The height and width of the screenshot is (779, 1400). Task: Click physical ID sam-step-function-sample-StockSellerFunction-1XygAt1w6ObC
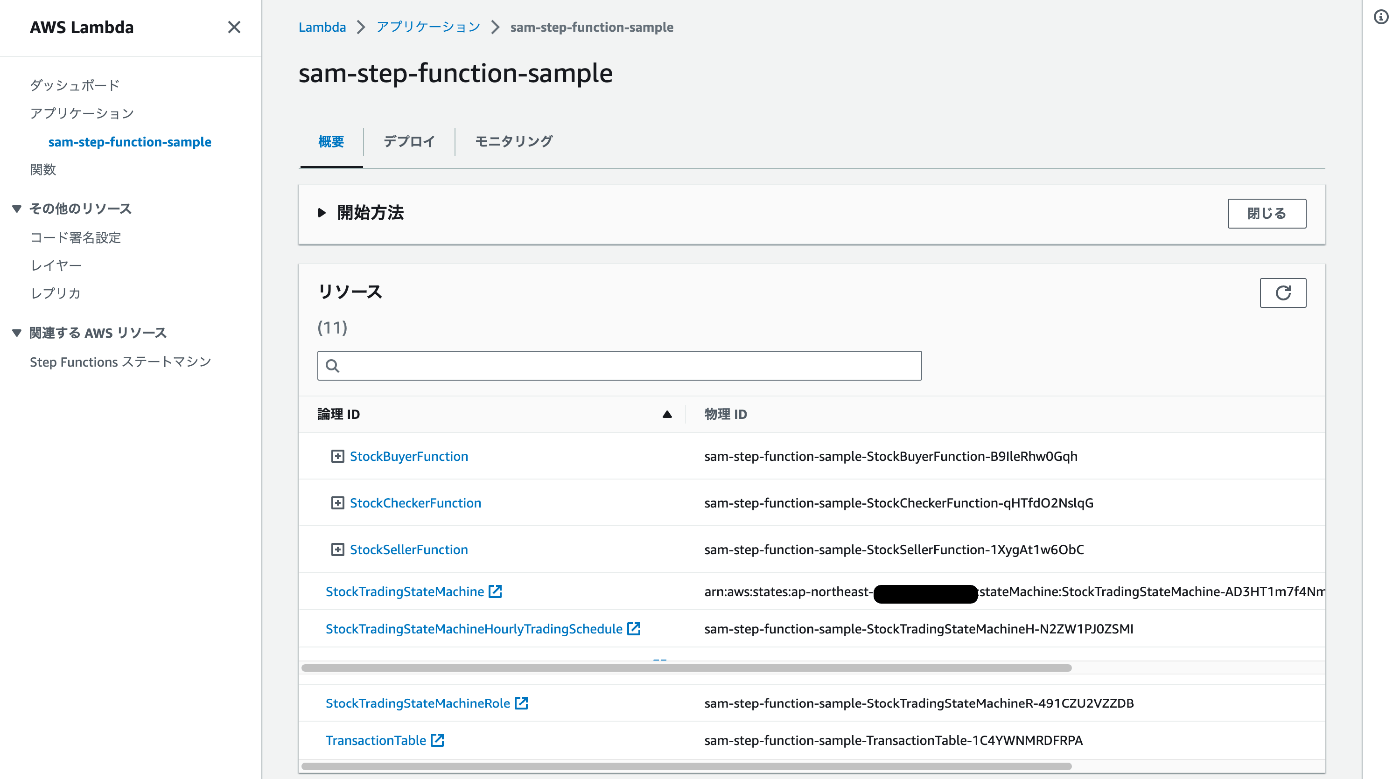click(894, 550)
